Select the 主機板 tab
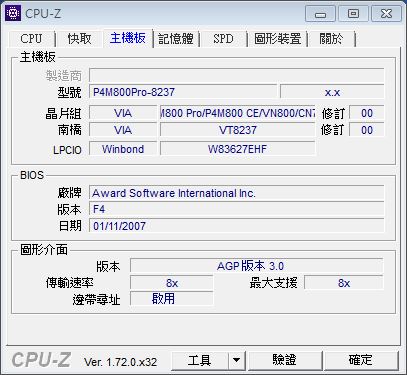The height and width of the screenshot is (375, 407). coord(128,38)
